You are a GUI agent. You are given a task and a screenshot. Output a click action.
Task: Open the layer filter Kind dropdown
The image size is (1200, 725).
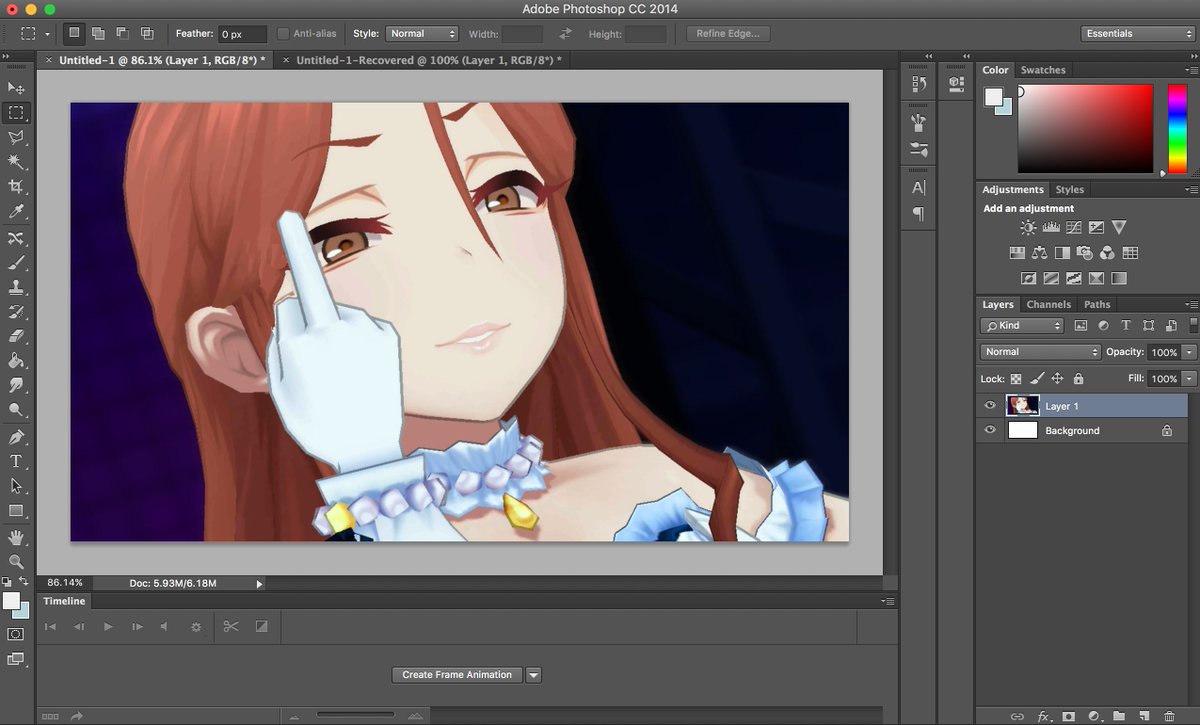[x=1022, y=325]
